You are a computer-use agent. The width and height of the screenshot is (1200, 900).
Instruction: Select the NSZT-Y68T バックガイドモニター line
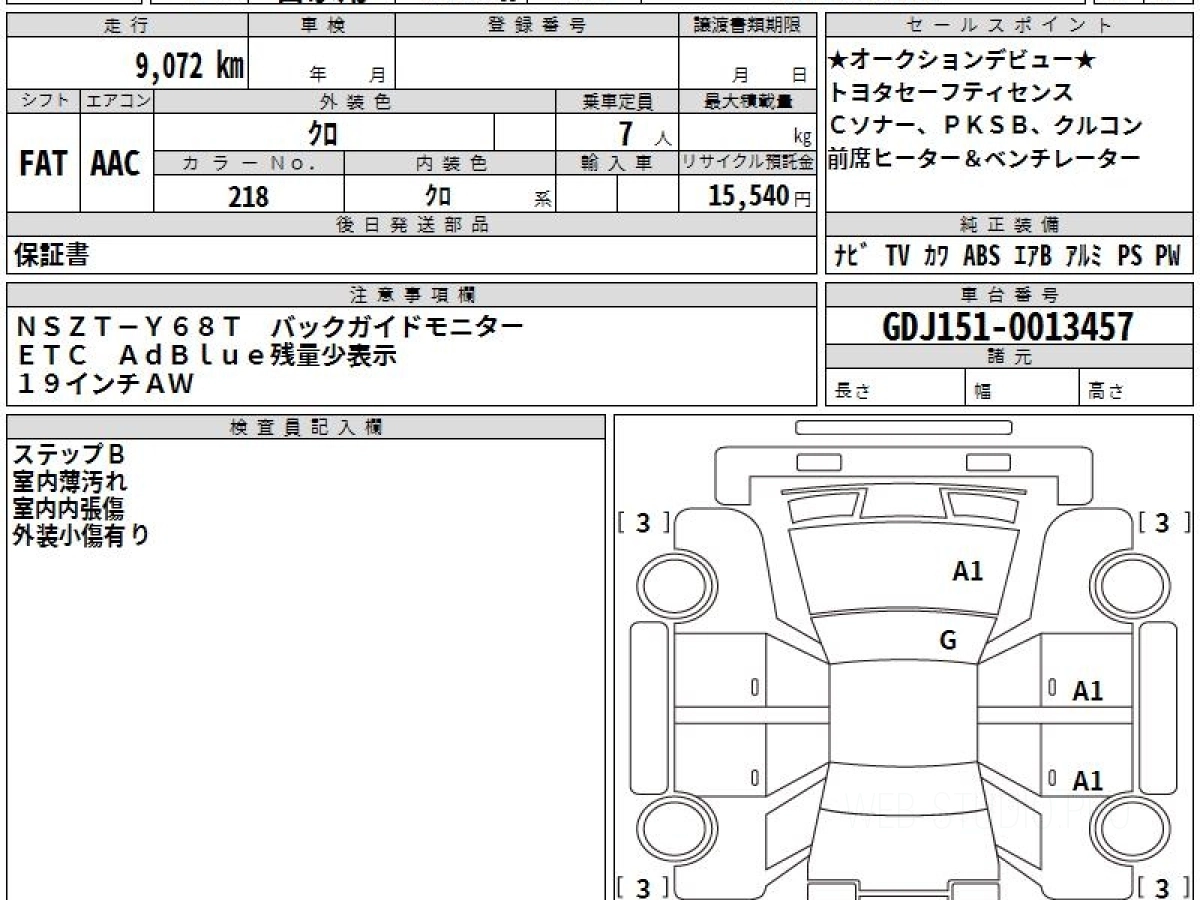coord(270,326)
